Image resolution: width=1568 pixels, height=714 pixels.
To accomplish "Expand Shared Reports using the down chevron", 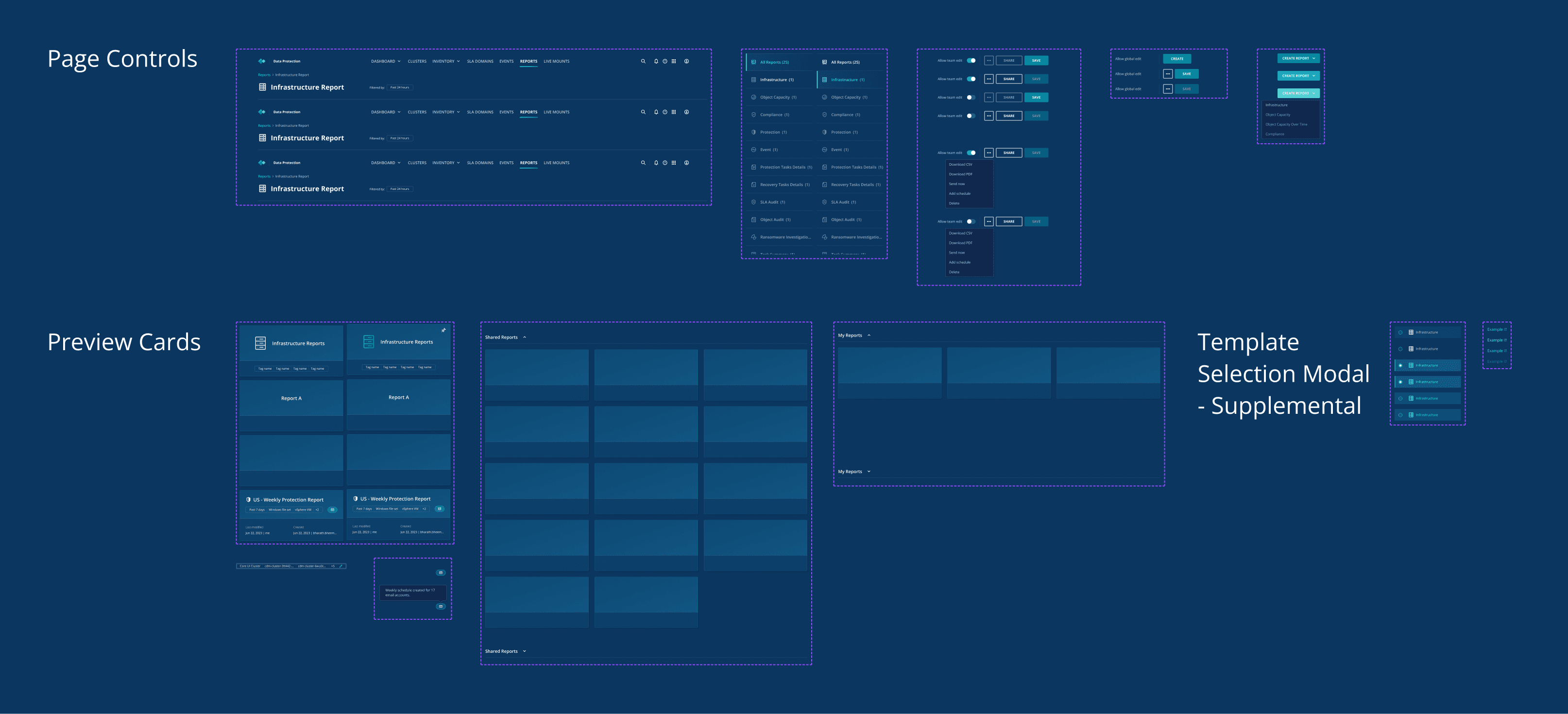I will click(x=525, y=651).
